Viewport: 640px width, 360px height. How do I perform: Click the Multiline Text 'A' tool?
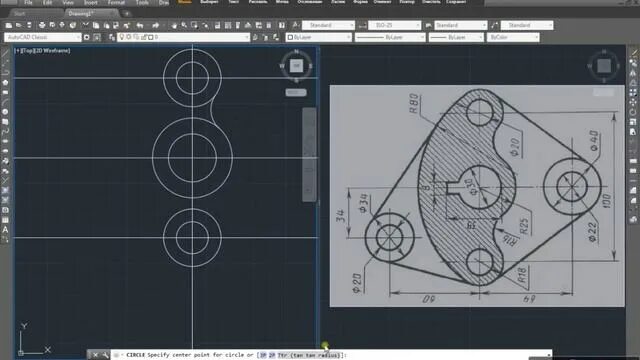pos(5,229)
